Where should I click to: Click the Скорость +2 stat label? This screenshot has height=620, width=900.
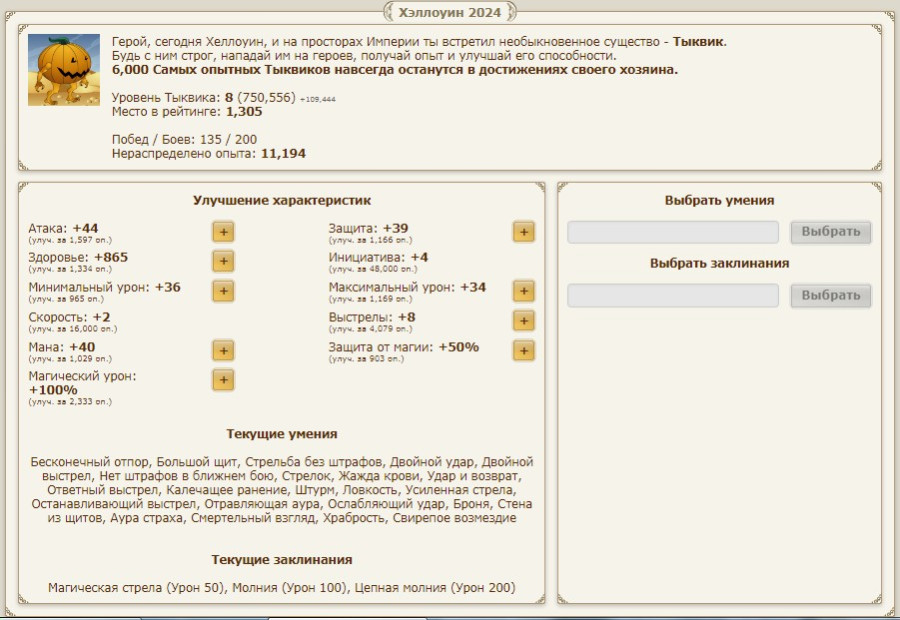69,317
